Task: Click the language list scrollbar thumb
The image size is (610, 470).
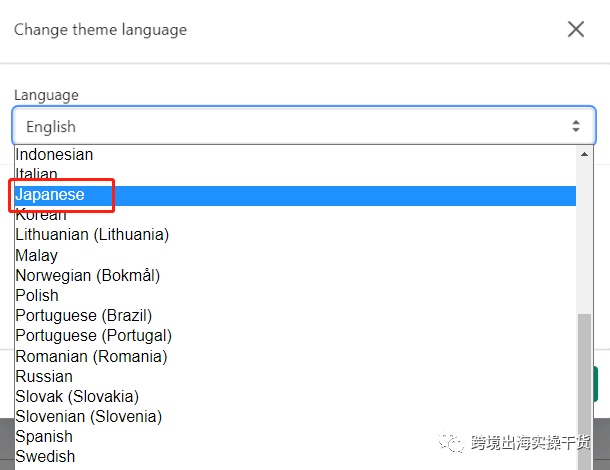Action: [584, 391]
